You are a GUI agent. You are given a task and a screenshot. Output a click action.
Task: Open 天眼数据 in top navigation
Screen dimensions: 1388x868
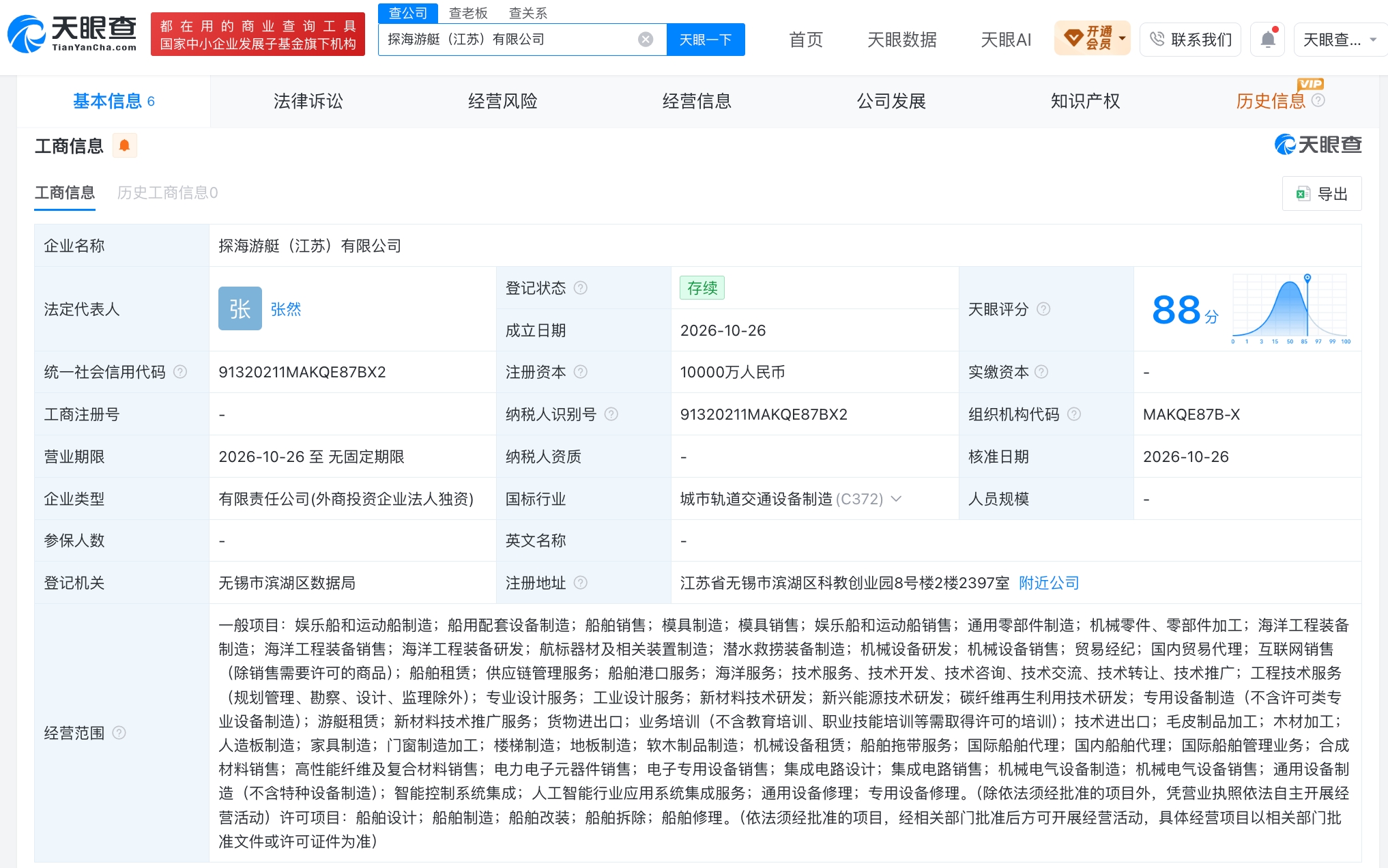(x=901, y=40)
